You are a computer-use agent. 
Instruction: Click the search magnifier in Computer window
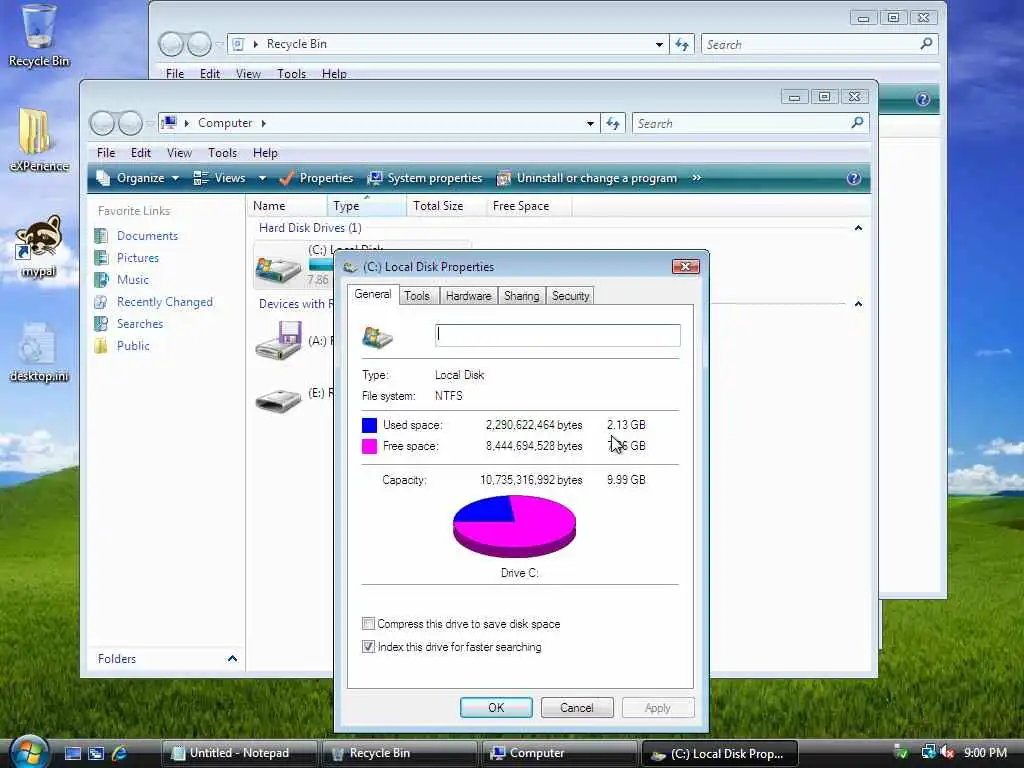point(857,123)
